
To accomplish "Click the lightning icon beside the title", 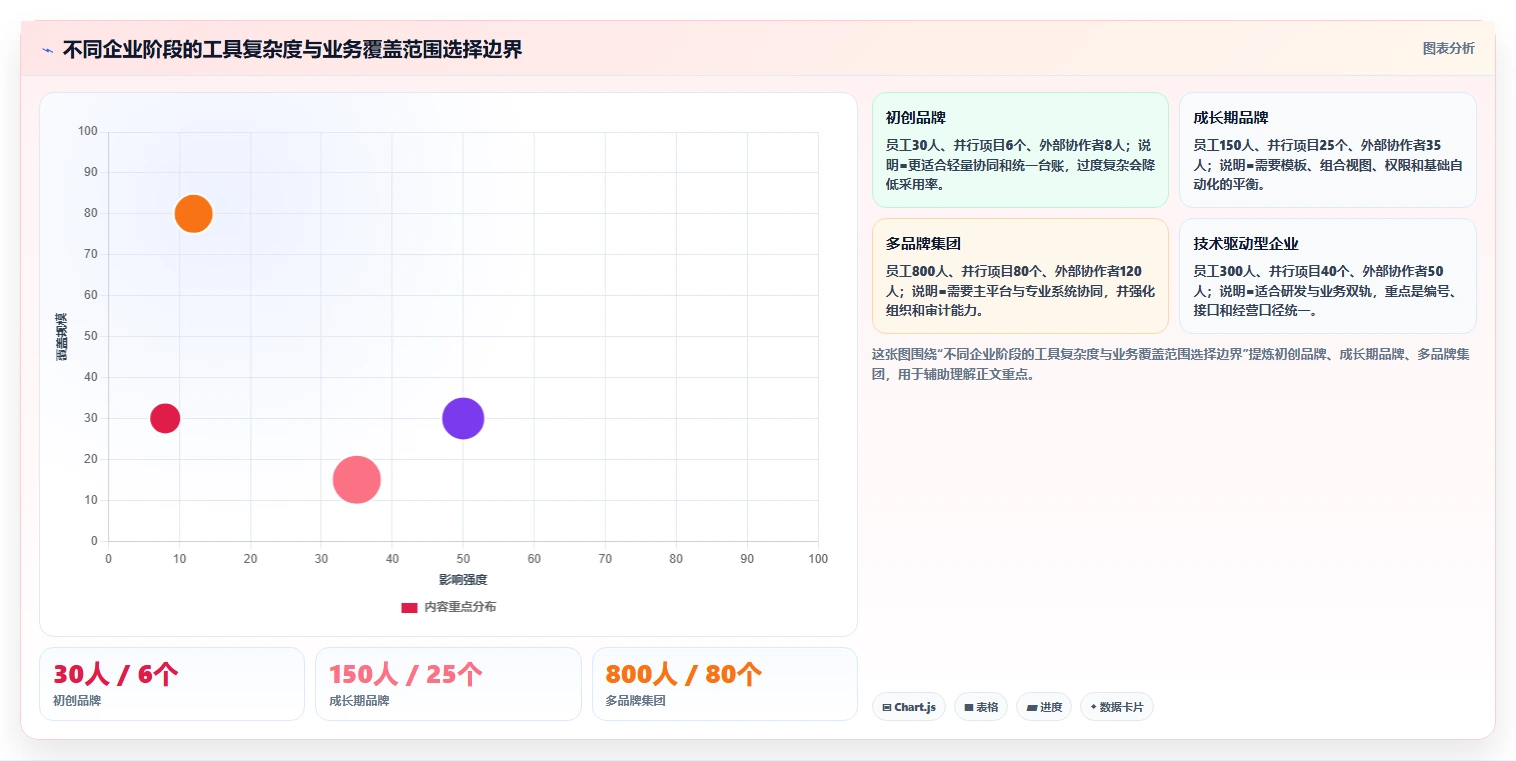I will [x=47, y=50].
